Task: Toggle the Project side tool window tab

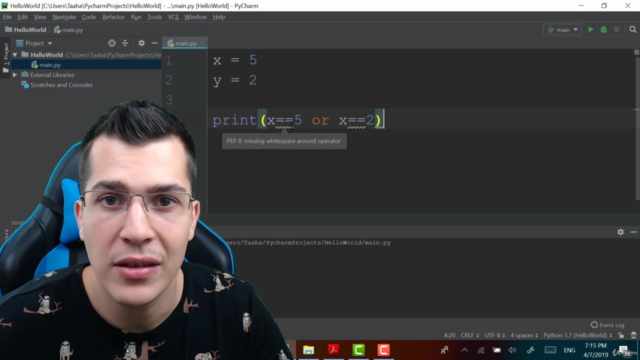Action: tap(6, 58)
